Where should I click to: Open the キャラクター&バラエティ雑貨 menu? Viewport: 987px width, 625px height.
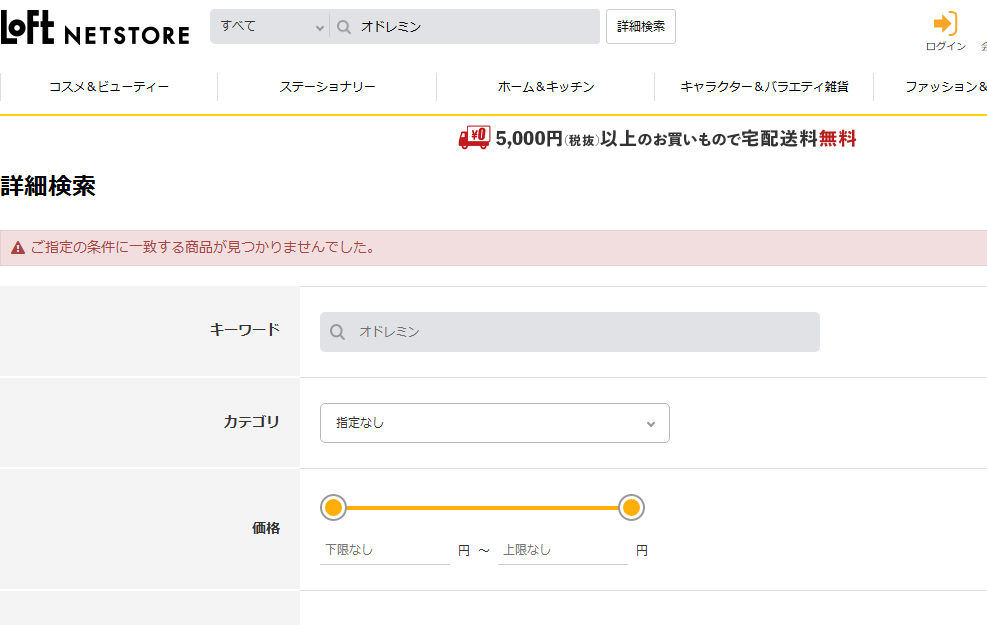click(x=764, y=87)
